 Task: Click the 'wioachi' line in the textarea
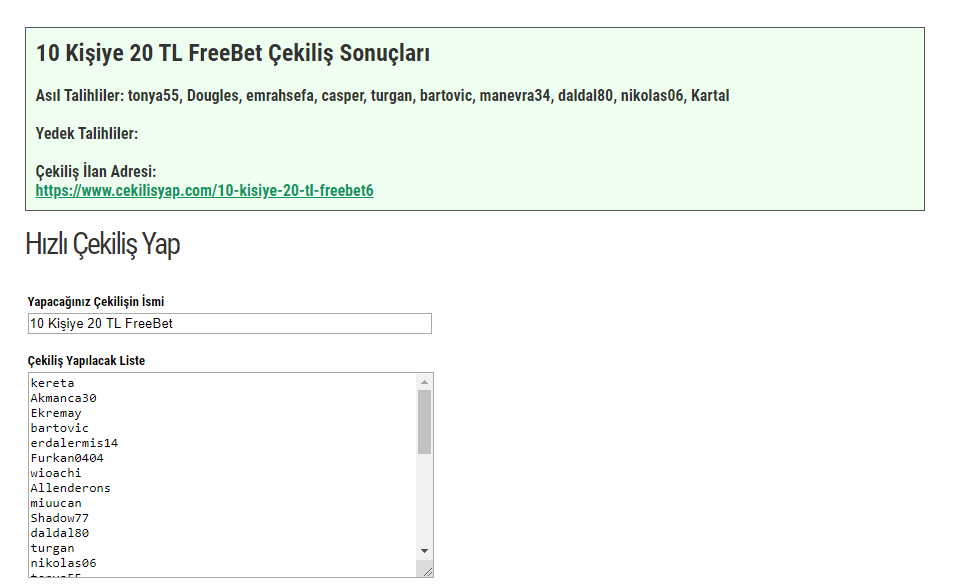point(56,473)
